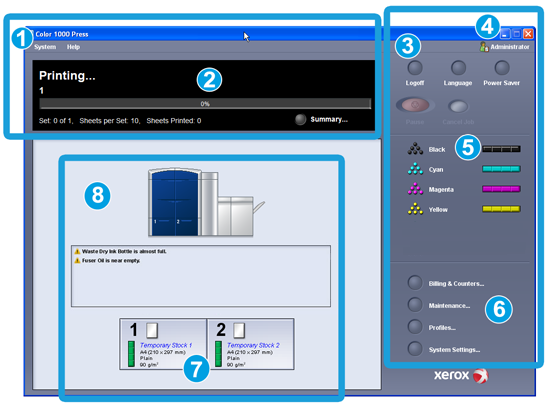Click the Tray 1 paper icon

pos(152,330)
